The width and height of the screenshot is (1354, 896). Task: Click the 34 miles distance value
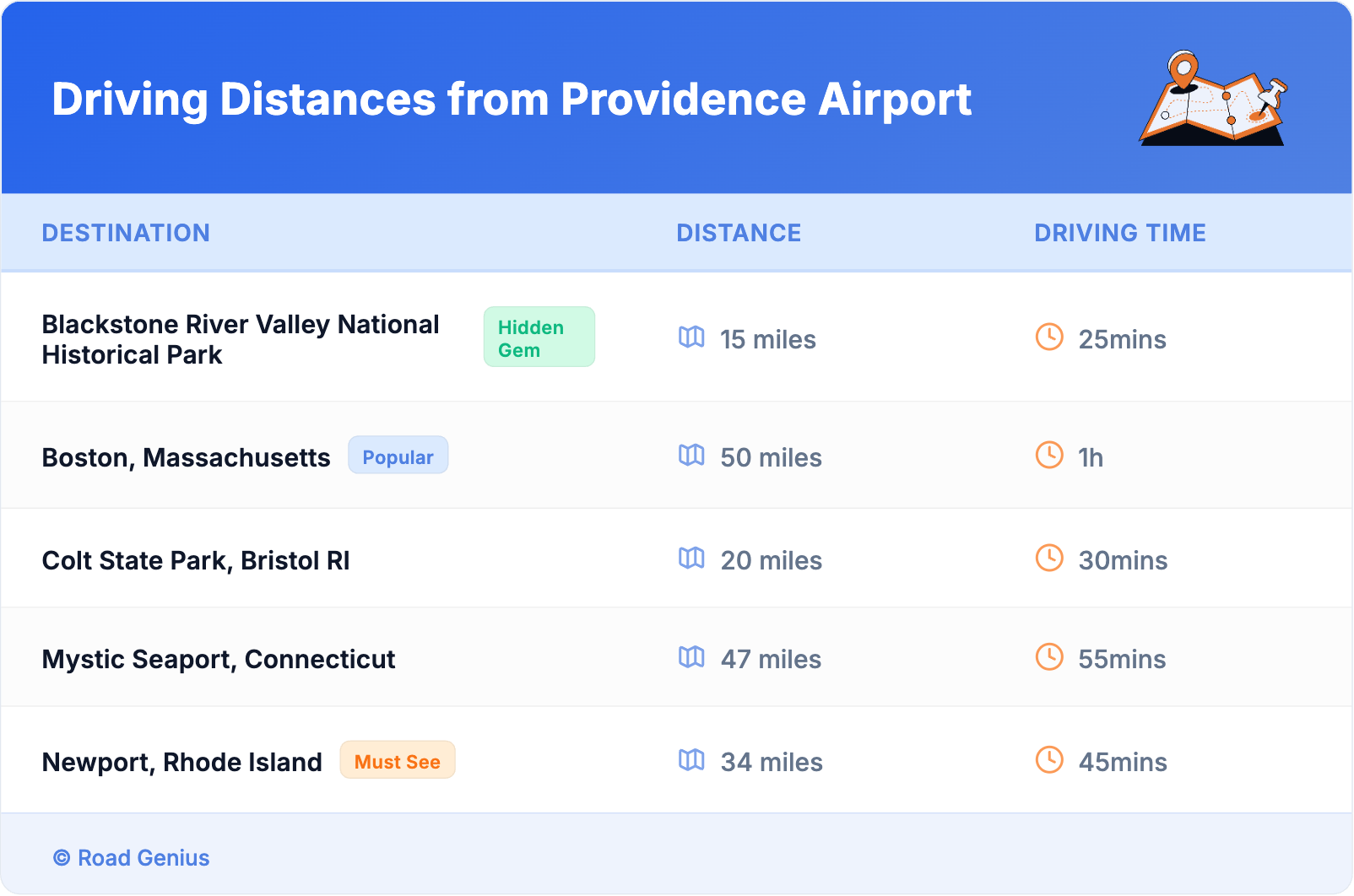click(x=771, y=762)
